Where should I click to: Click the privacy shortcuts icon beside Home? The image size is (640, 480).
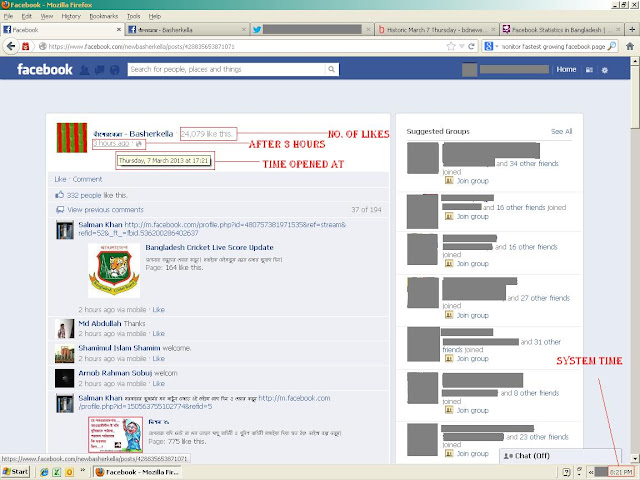pos(589,70)
